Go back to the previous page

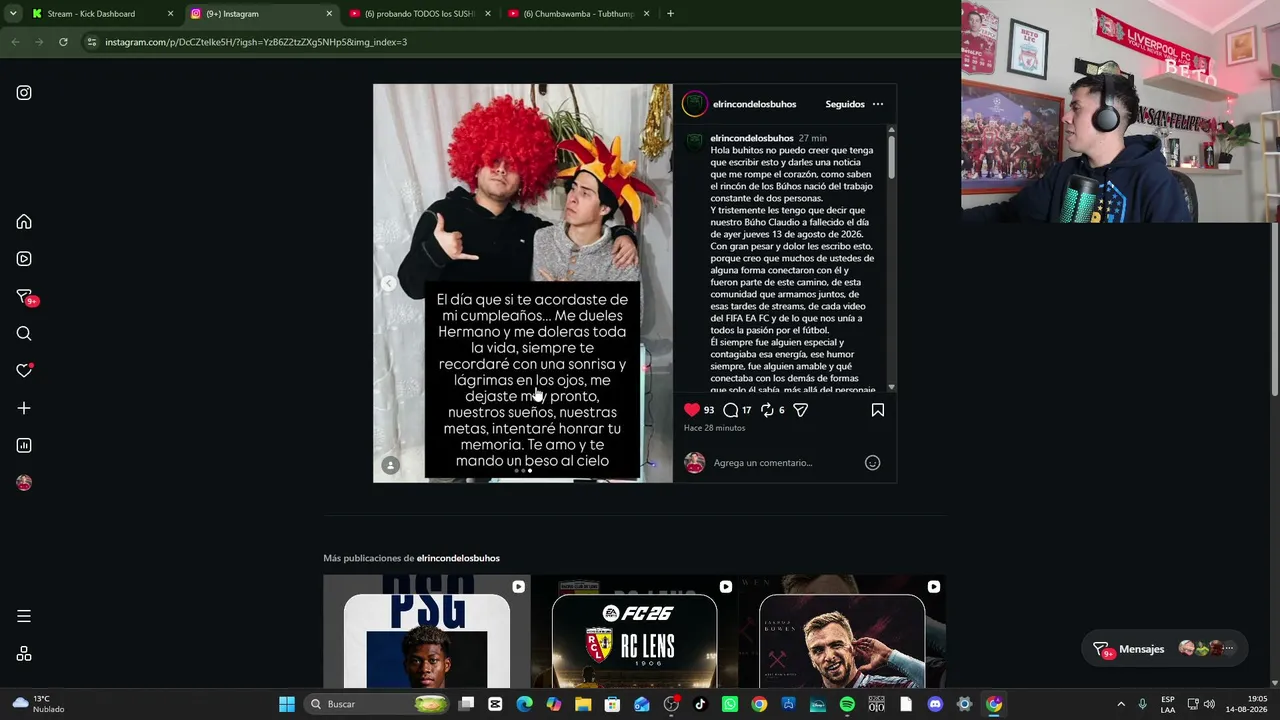pyautogui.click(x=15, y=42)
